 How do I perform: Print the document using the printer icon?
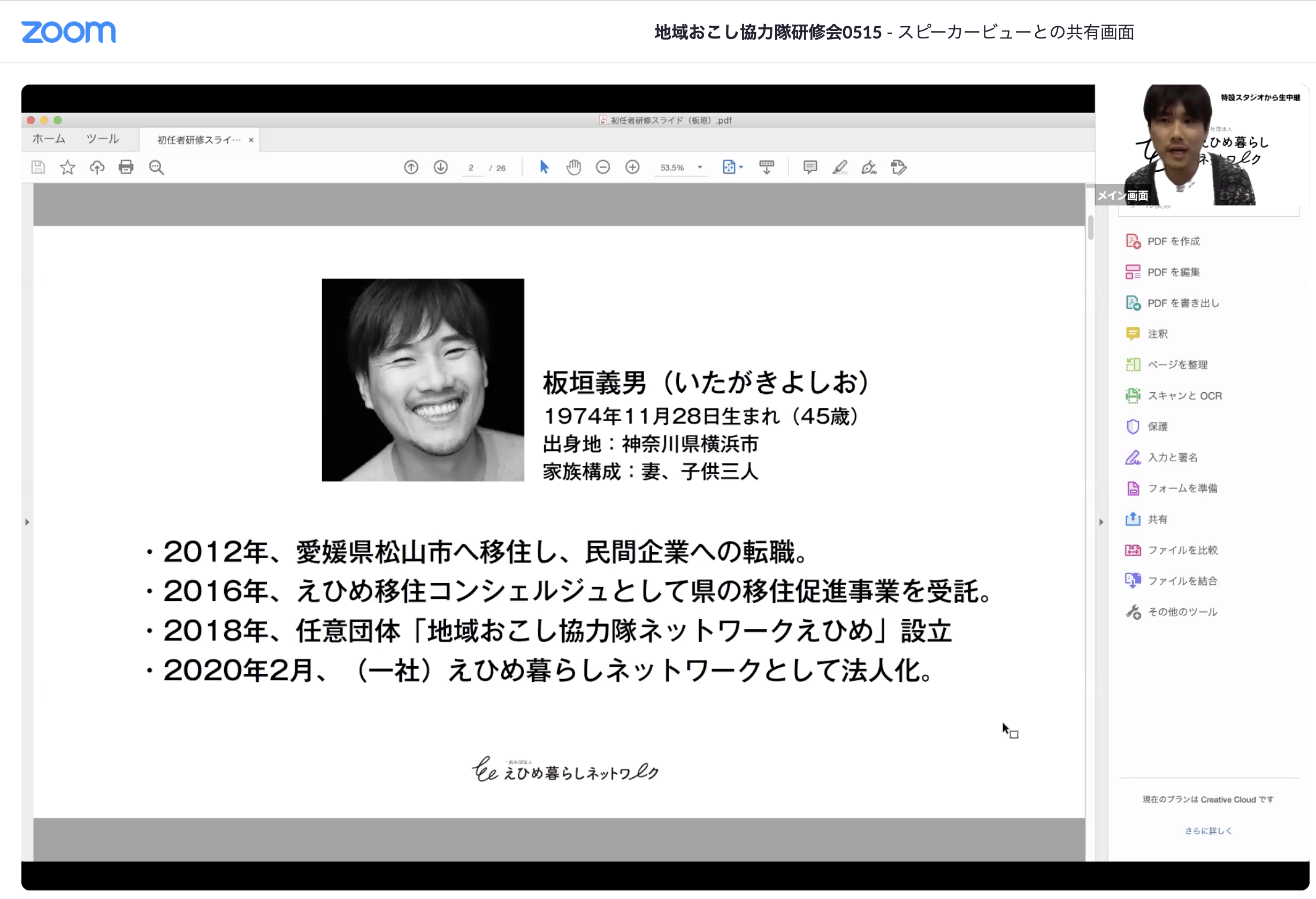[126, 167]
